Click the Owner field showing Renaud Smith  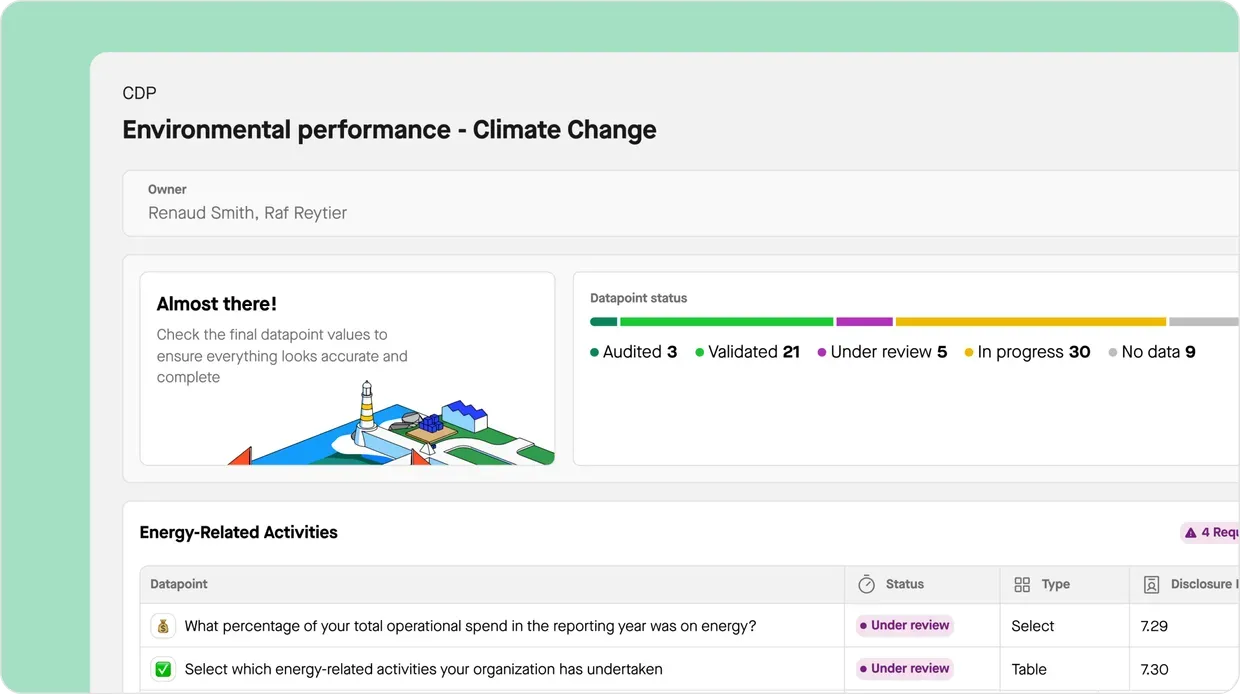coord(247,212)
